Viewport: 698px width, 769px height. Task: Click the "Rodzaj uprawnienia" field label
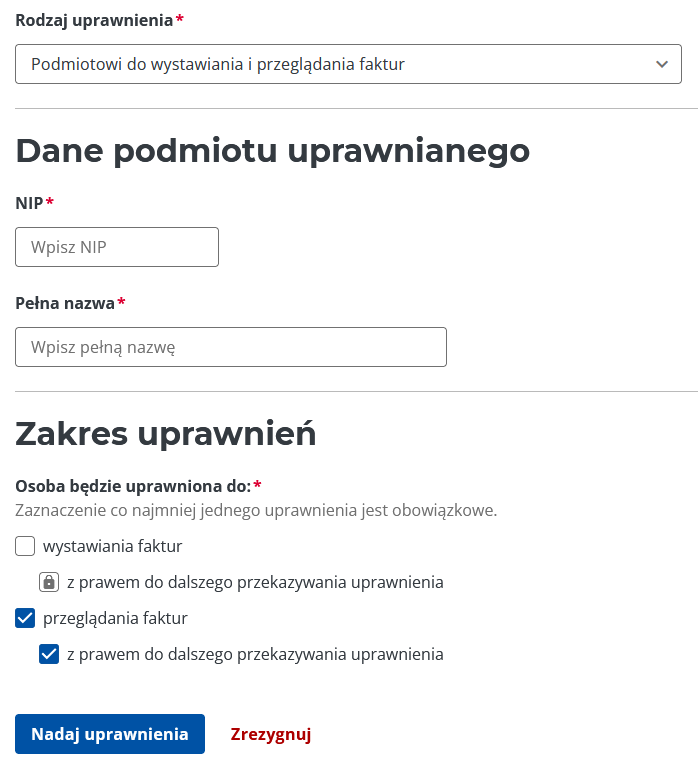pyautogui.click(x=94, y=20)
